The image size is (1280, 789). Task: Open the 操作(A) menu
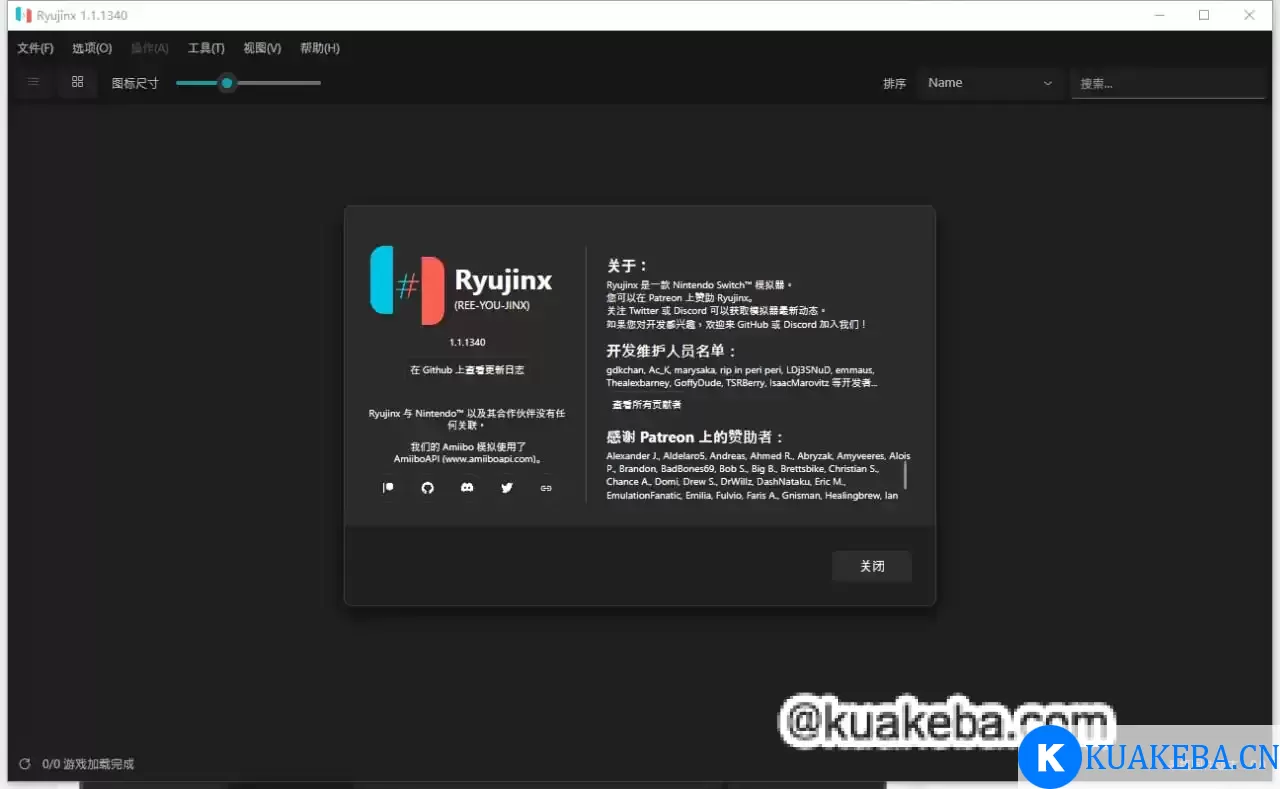[150, 48]
